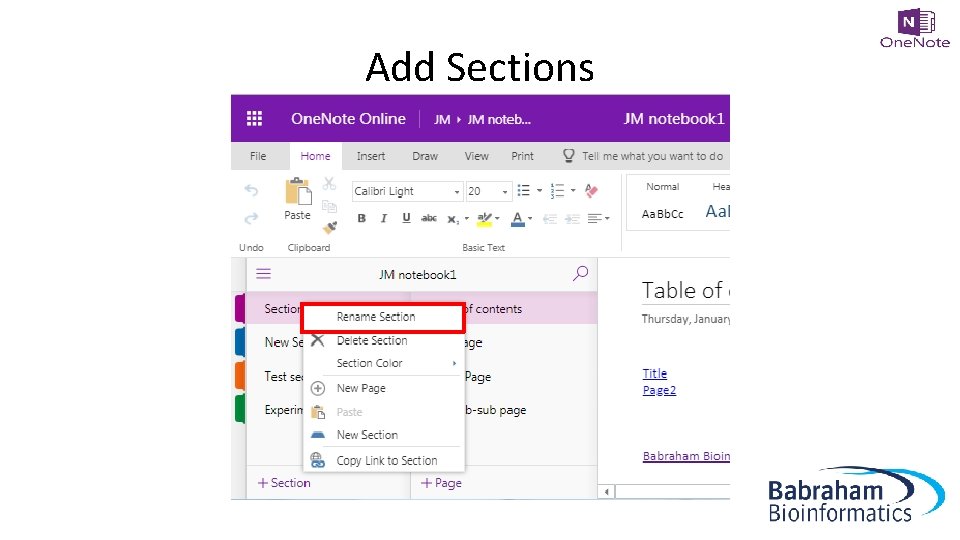Open subscript options dropdown arrow
Image resolution: width=960 pixels, height=540 pixels.
pos(467,218)
